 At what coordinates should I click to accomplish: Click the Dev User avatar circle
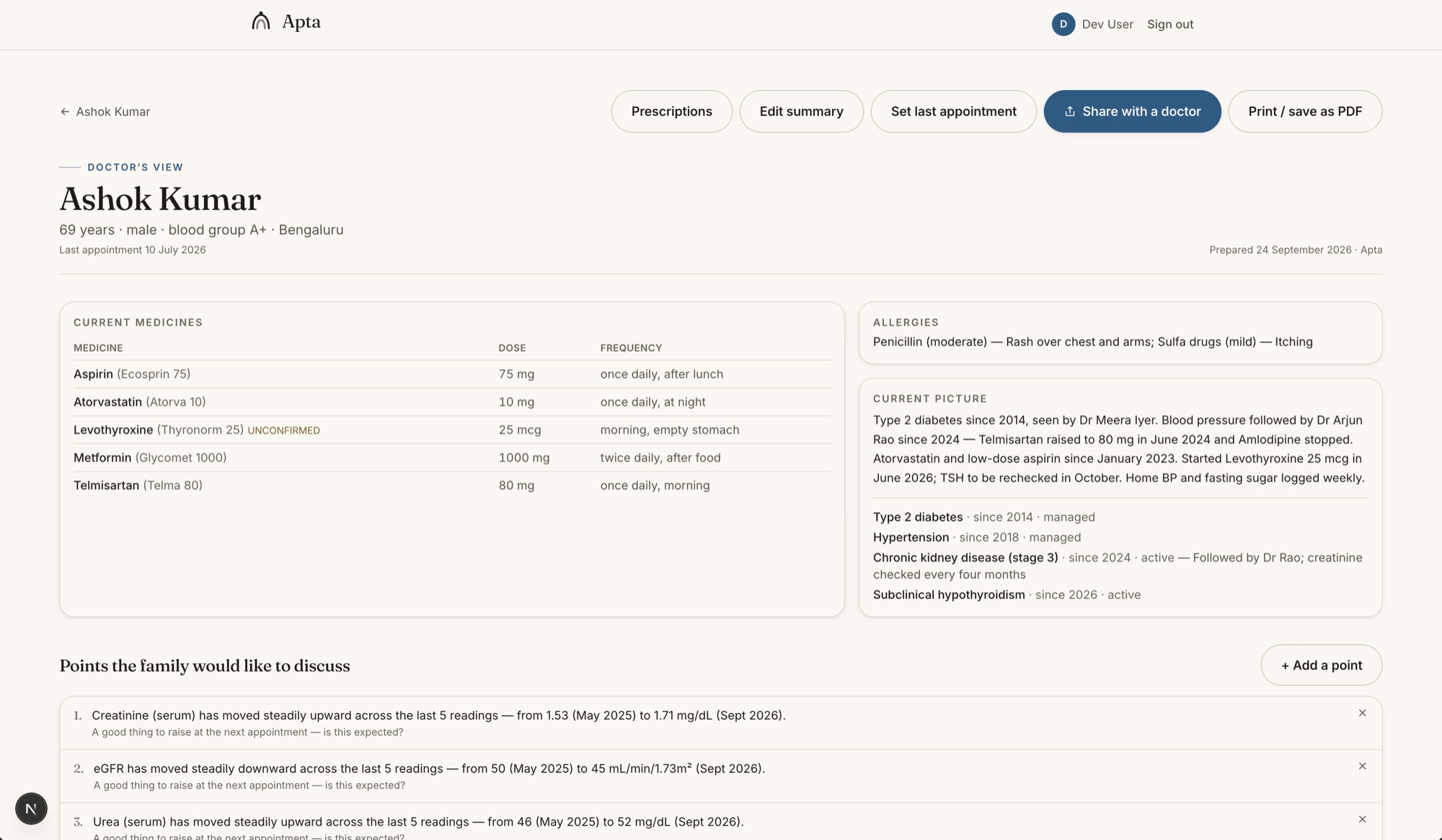coord(1063,24)
